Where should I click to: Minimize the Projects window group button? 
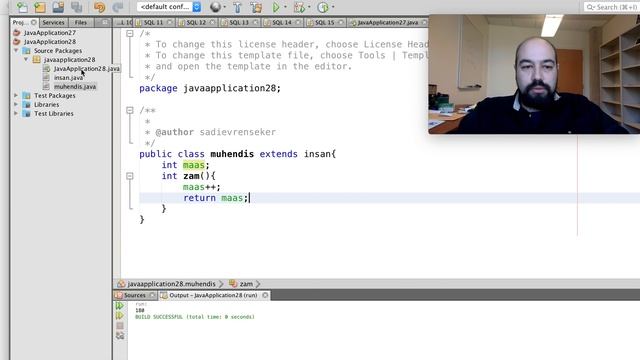pos(105,22)
